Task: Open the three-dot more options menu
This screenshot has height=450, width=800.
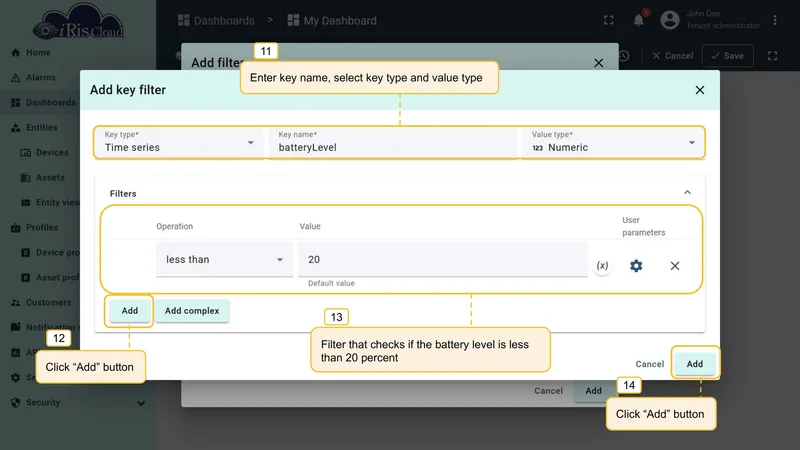Action: [774, 20]
